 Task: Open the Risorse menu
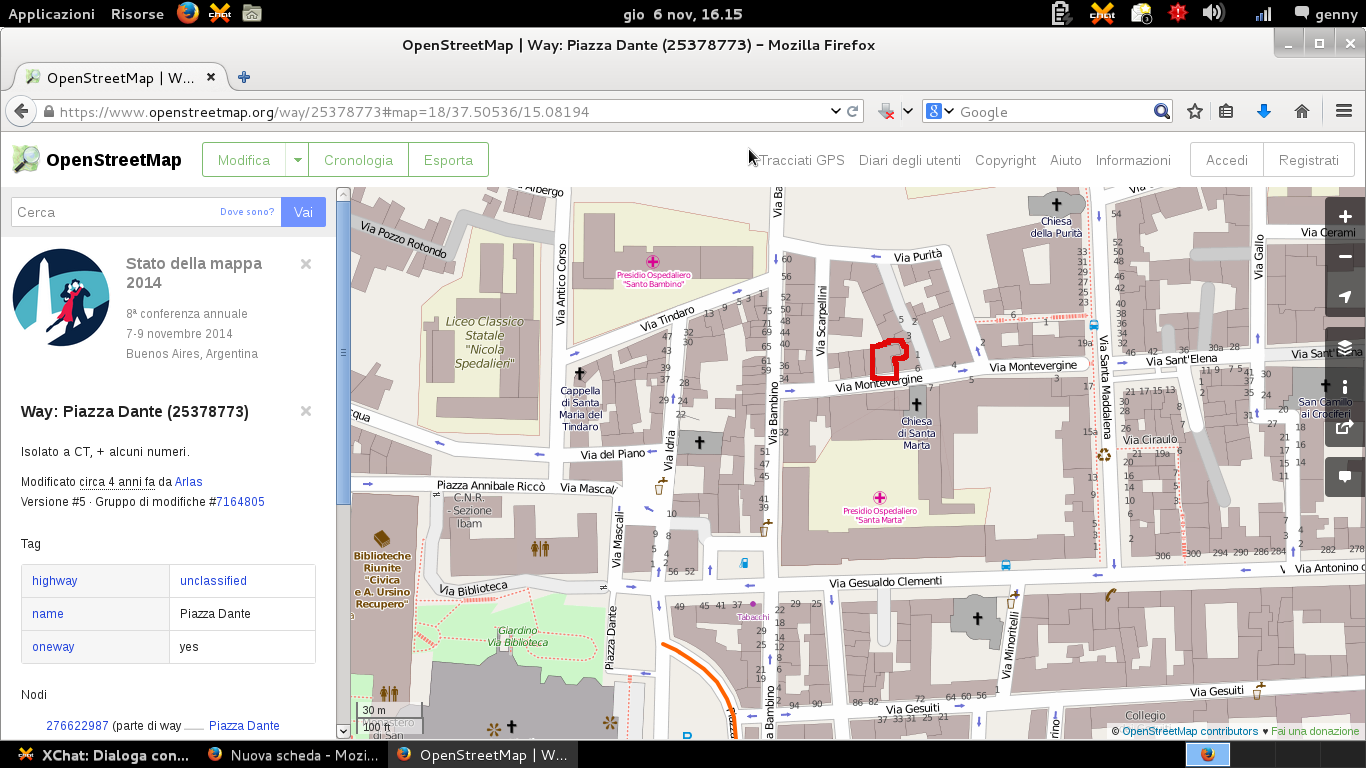click(138, 14)
